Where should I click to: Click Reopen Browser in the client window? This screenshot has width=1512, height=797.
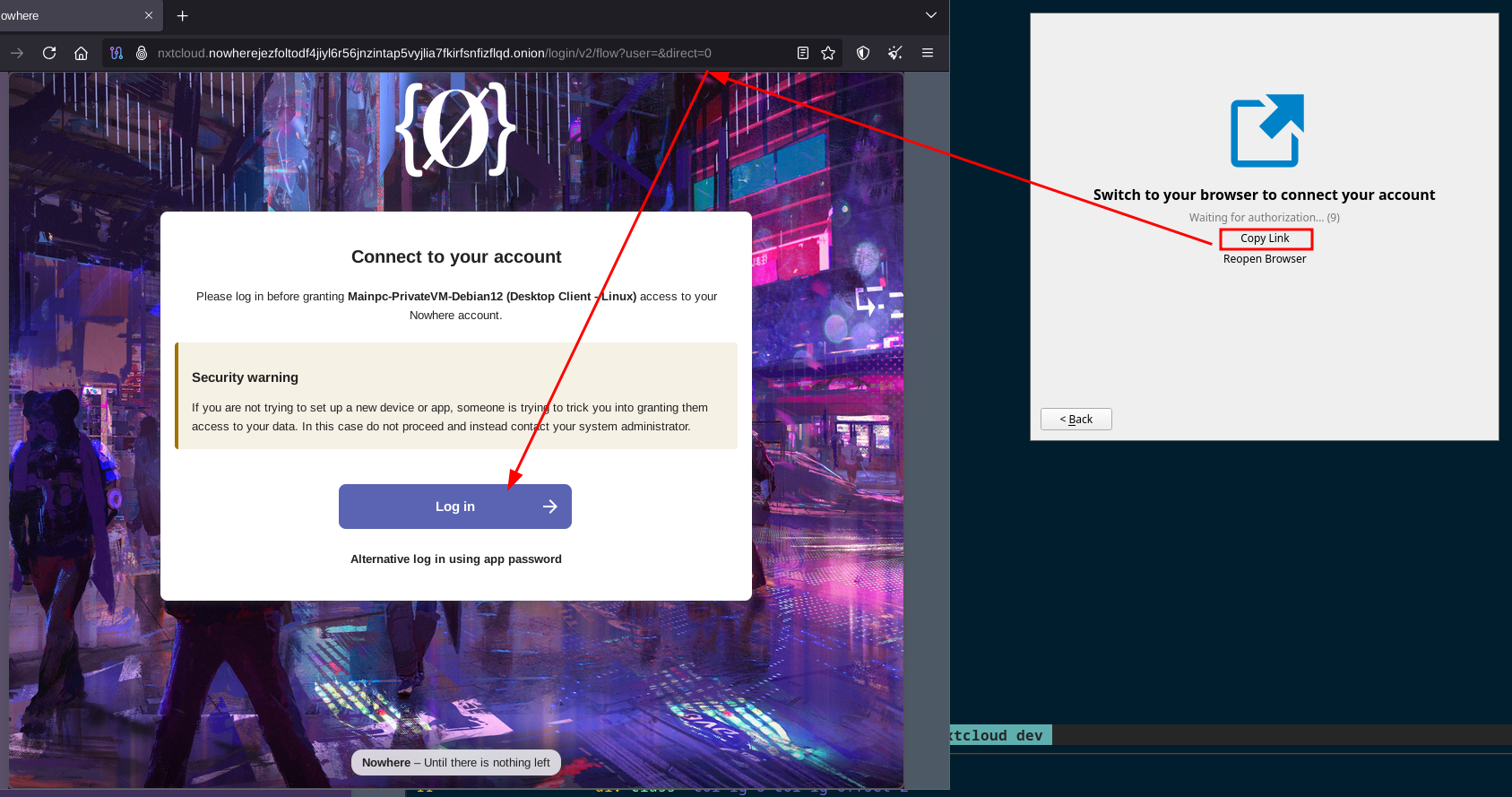point(1265,259)
